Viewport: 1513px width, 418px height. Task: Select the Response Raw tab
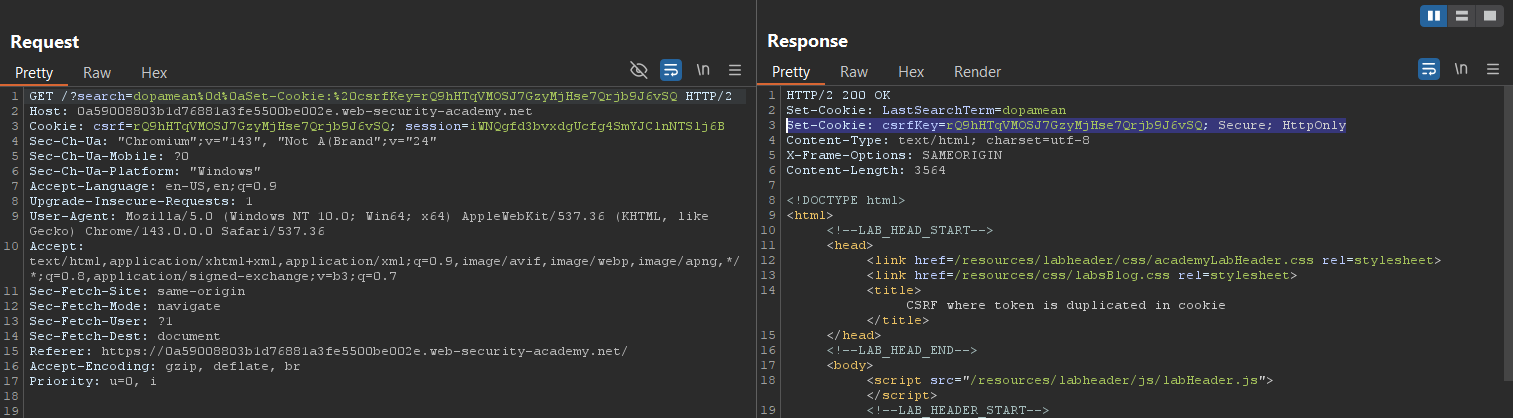click(854, 72)
